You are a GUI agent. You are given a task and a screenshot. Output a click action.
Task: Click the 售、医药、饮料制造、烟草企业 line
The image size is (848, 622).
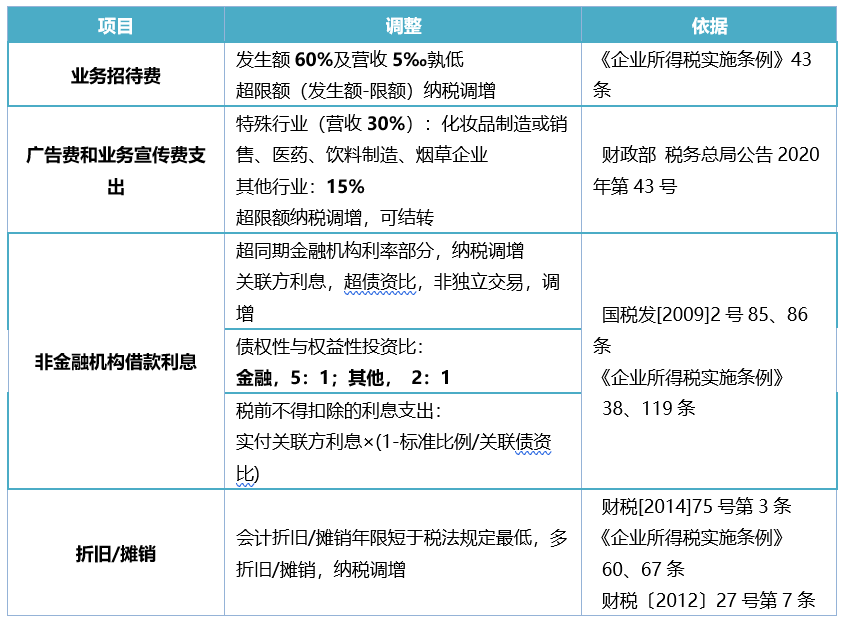[x=362, y=155]
